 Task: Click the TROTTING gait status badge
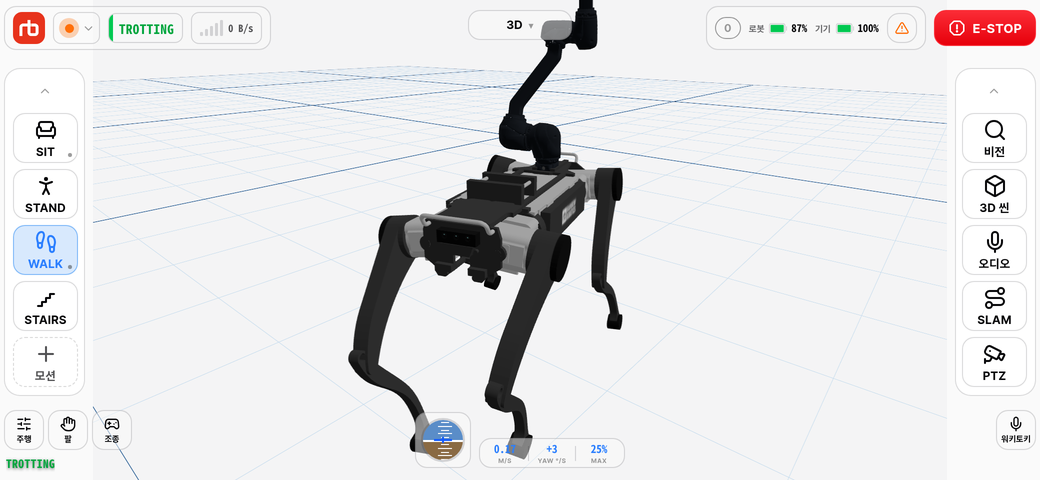pyautogui.click(x=146, y=29)
